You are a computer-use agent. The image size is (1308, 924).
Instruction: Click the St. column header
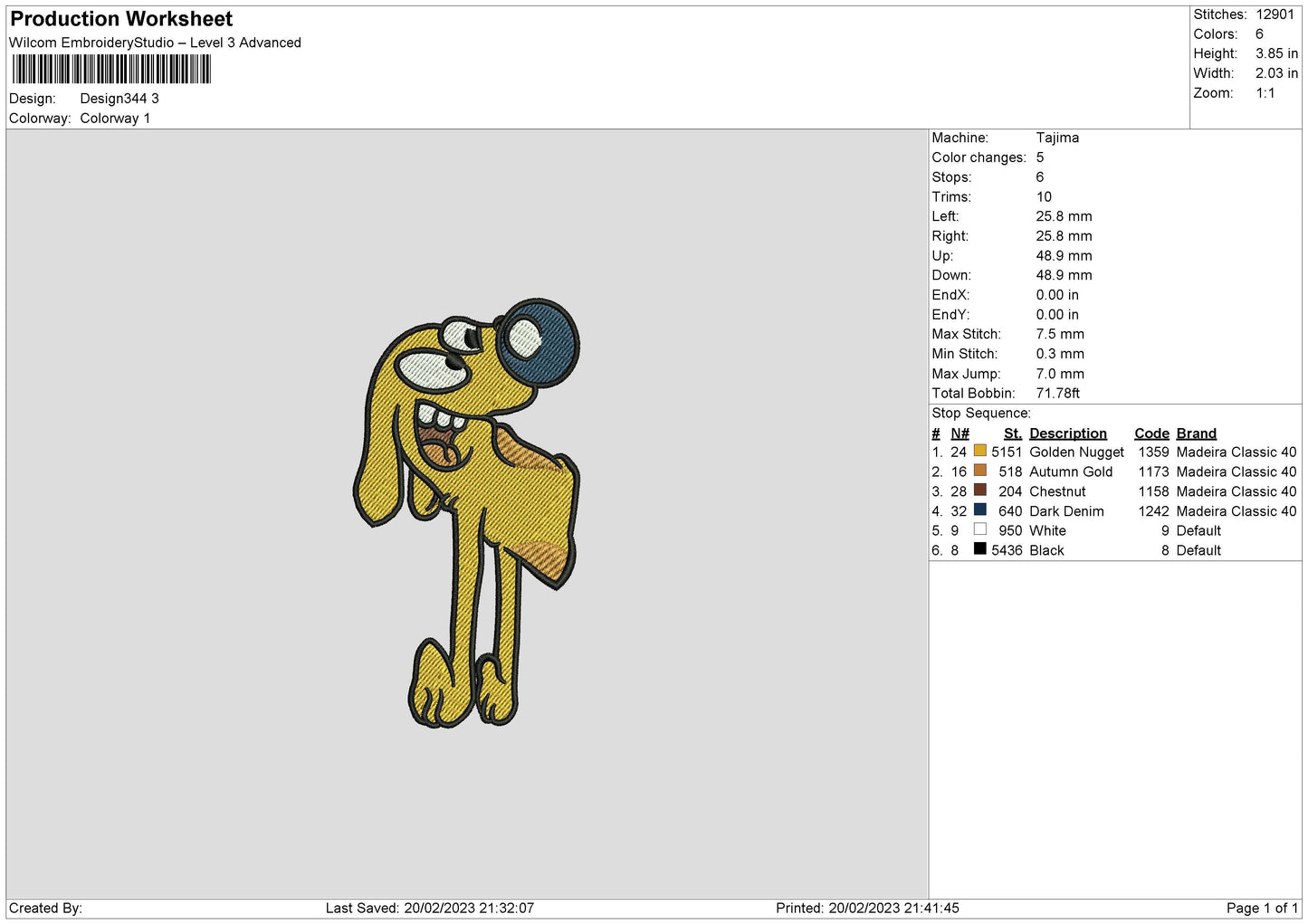coord(1012,433)
